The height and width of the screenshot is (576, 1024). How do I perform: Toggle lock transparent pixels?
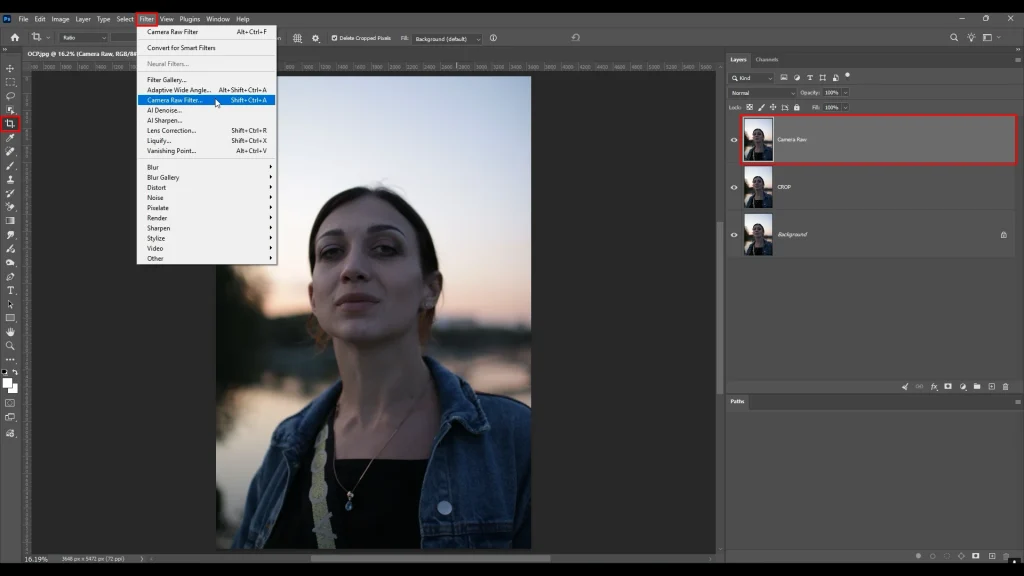[750, 107]
